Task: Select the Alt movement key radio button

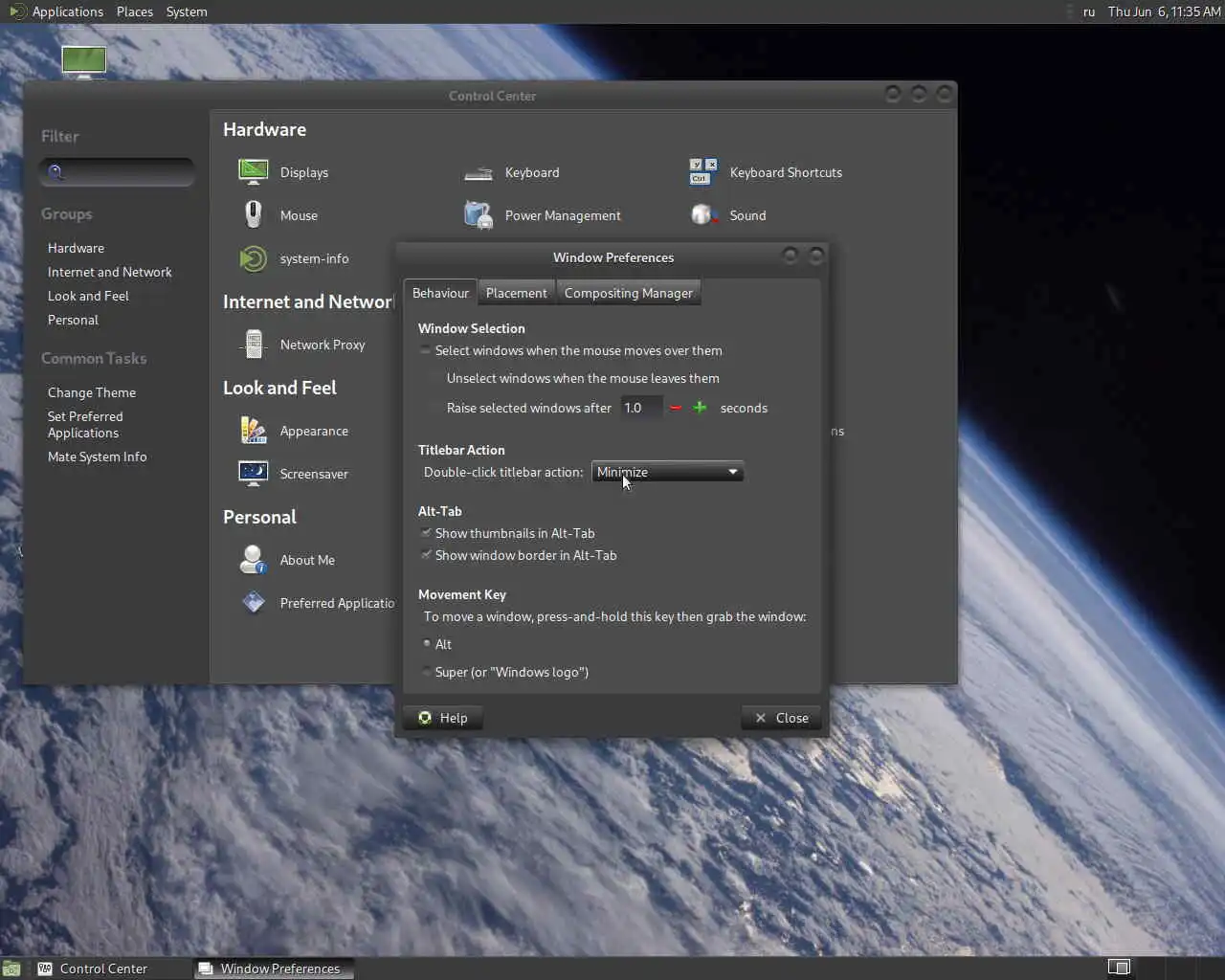Action: [426, 644]
